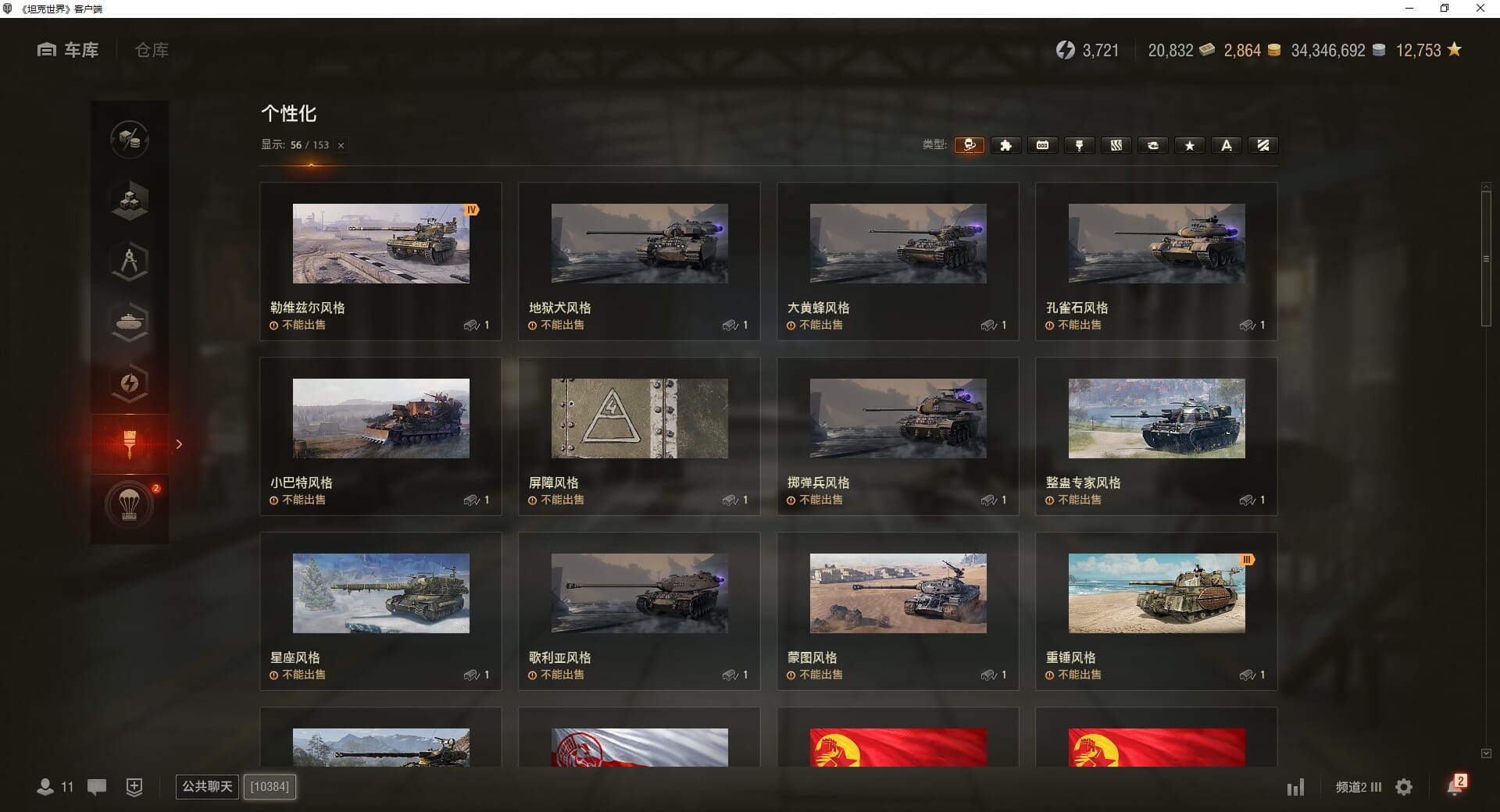Image resolution: width=1500 pixels, height=812 pixels.
Task: Enable the star emblem type filter
Action: point(1189,145)
